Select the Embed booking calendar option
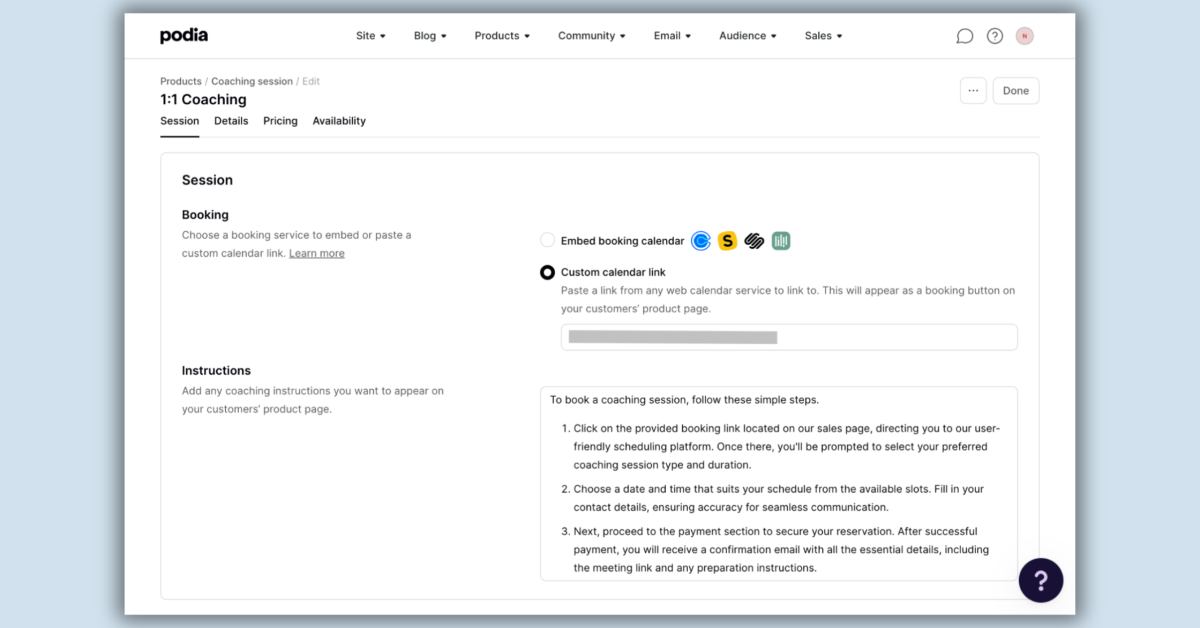Screen dimensions: 1200x628 click(x=547, y=240)
